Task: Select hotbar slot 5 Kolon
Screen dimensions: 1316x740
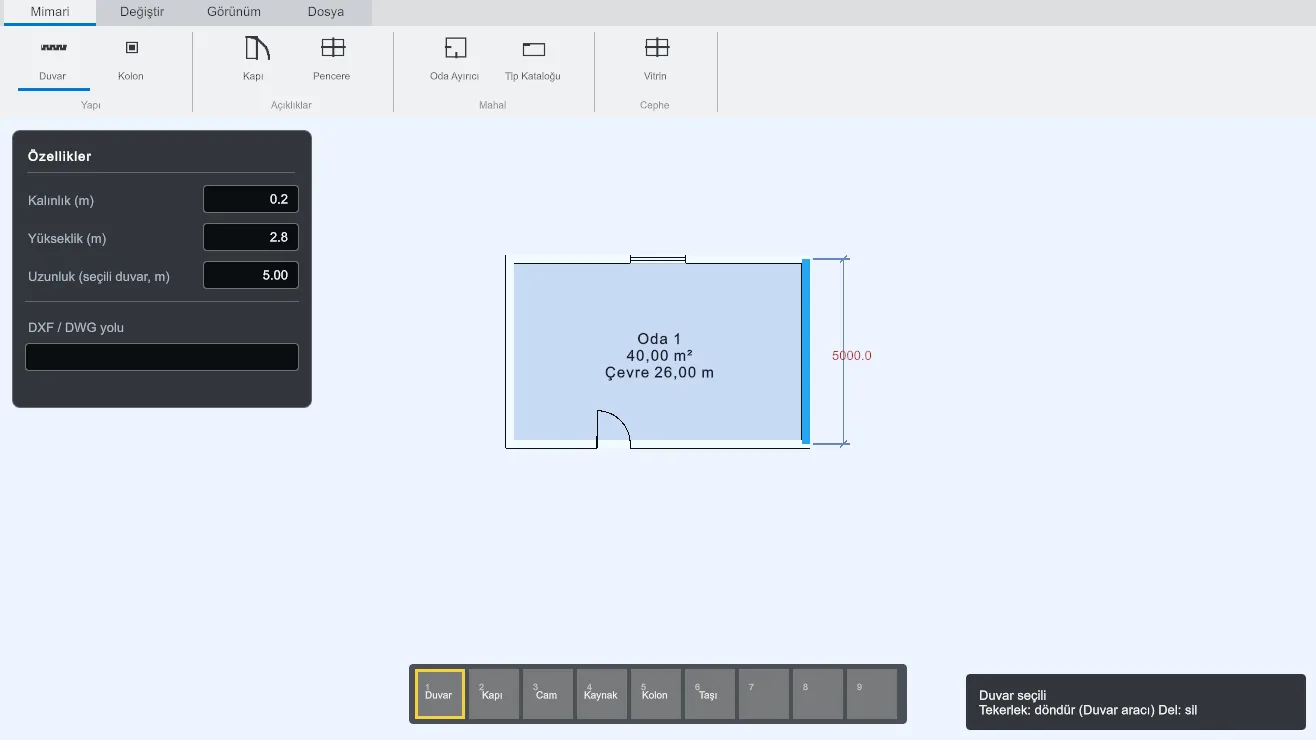Action: pos(656,694)
